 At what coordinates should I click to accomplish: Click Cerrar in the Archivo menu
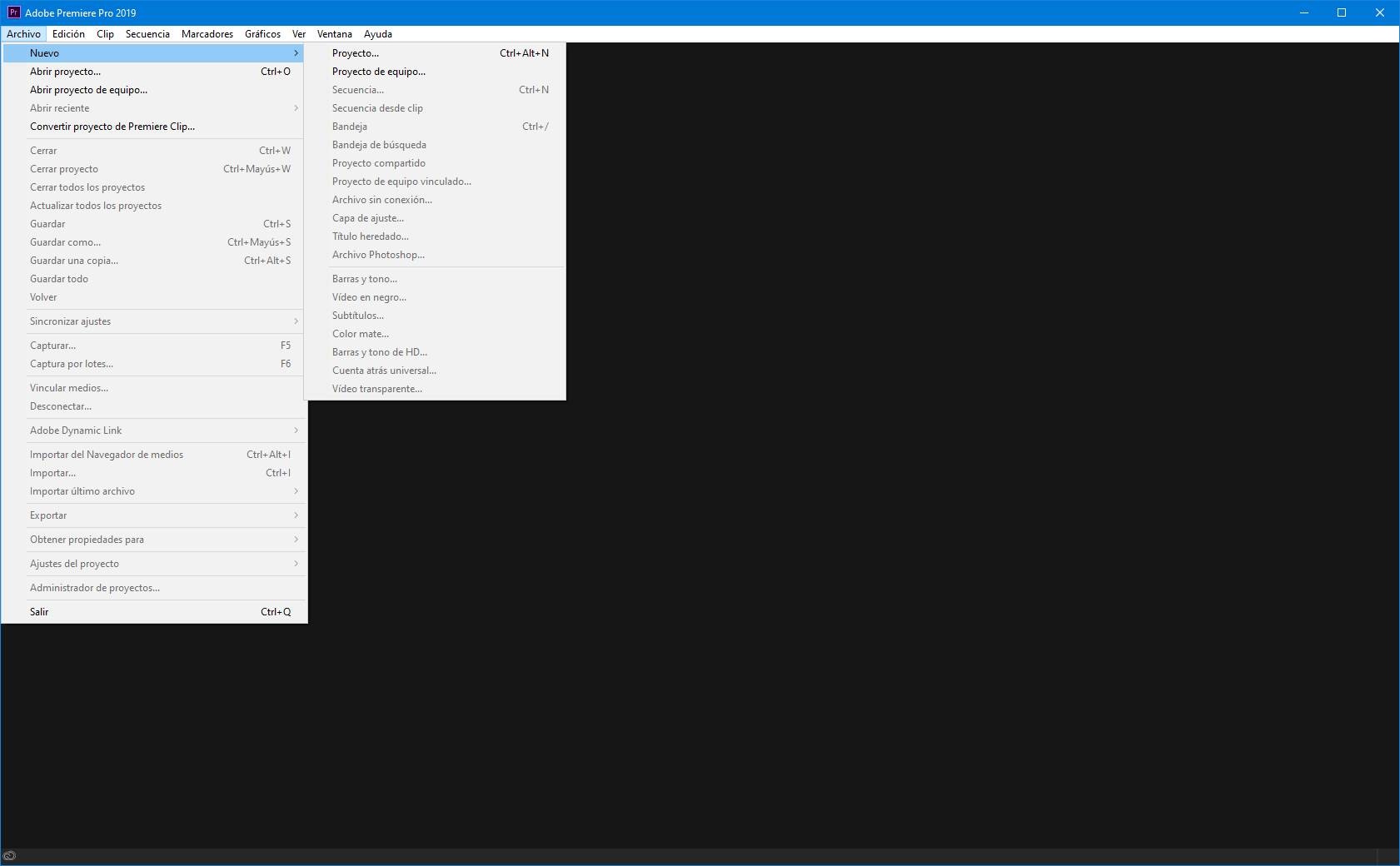tap(155, 151)
